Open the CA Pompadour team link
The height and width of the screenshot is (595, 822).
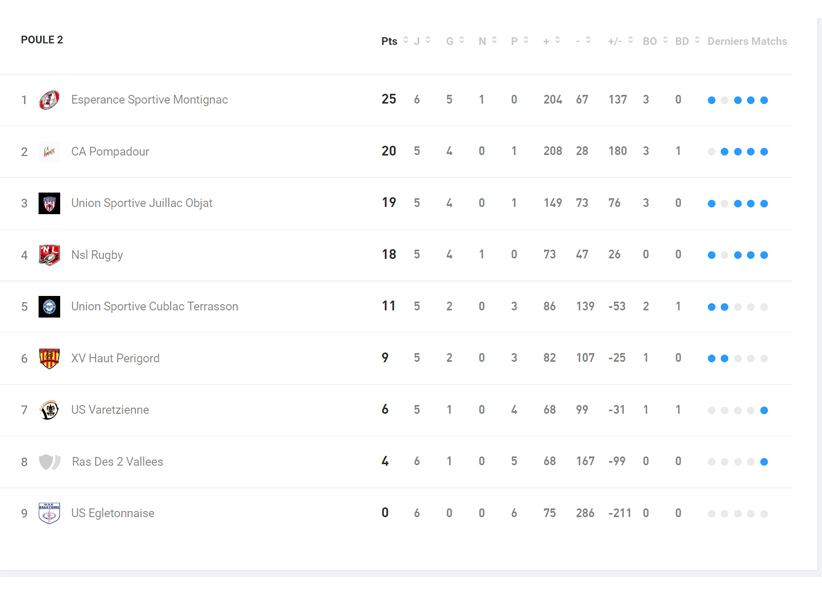110,152
